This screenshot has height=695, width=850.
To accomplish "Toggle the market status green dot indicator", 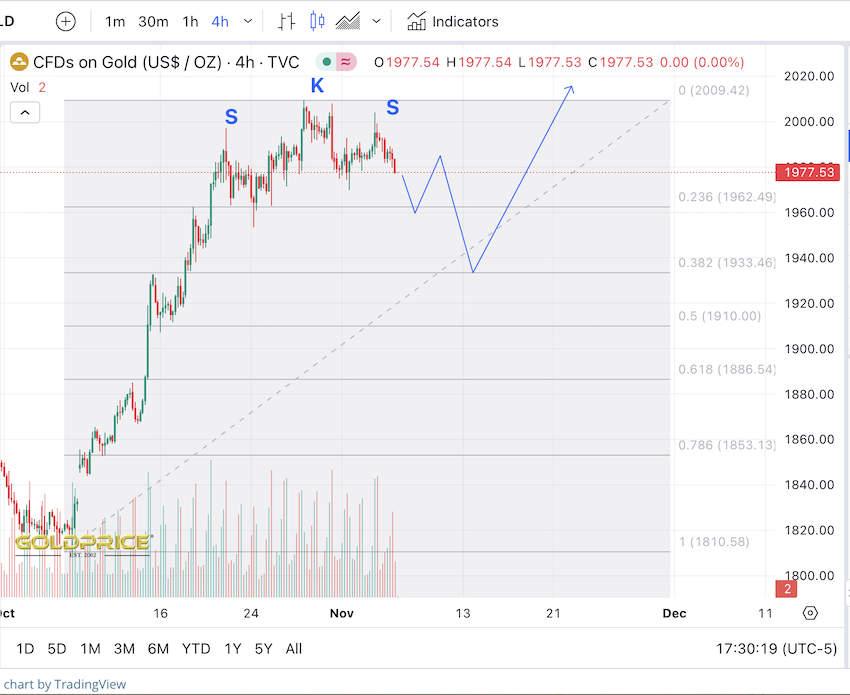I will coord(327,62).
